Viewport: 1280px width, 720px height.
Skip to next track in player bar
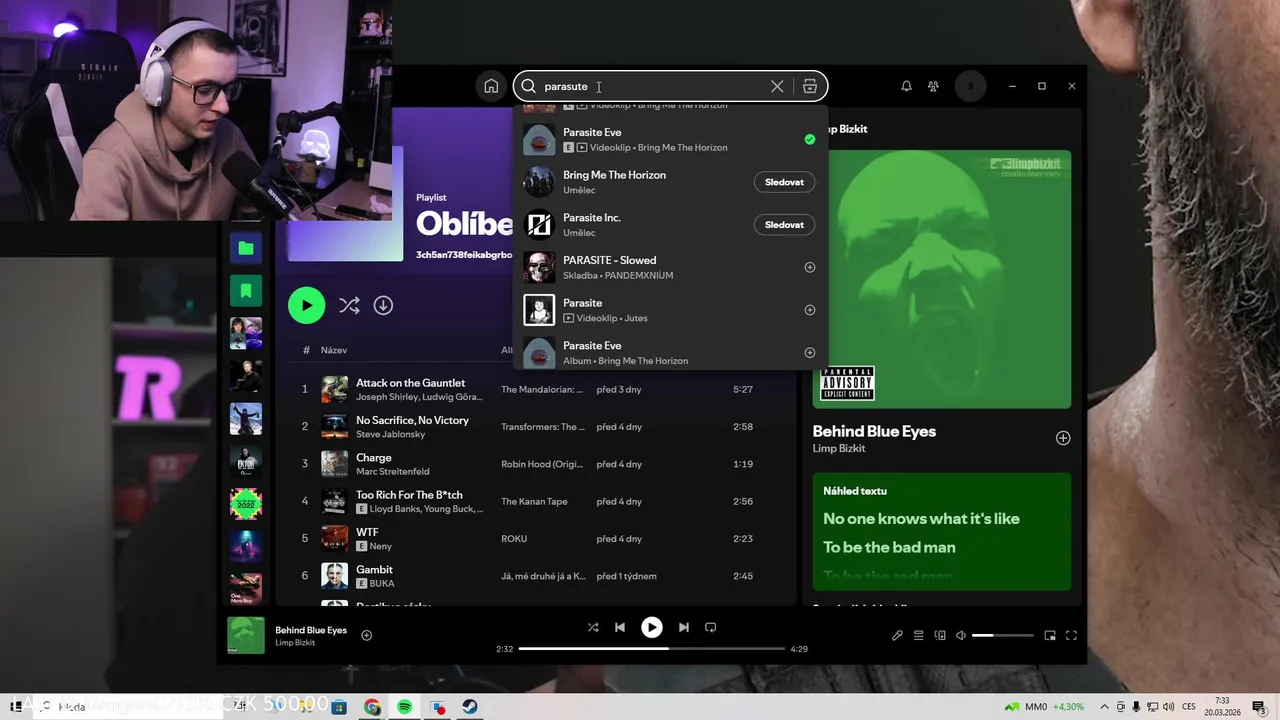683,627
